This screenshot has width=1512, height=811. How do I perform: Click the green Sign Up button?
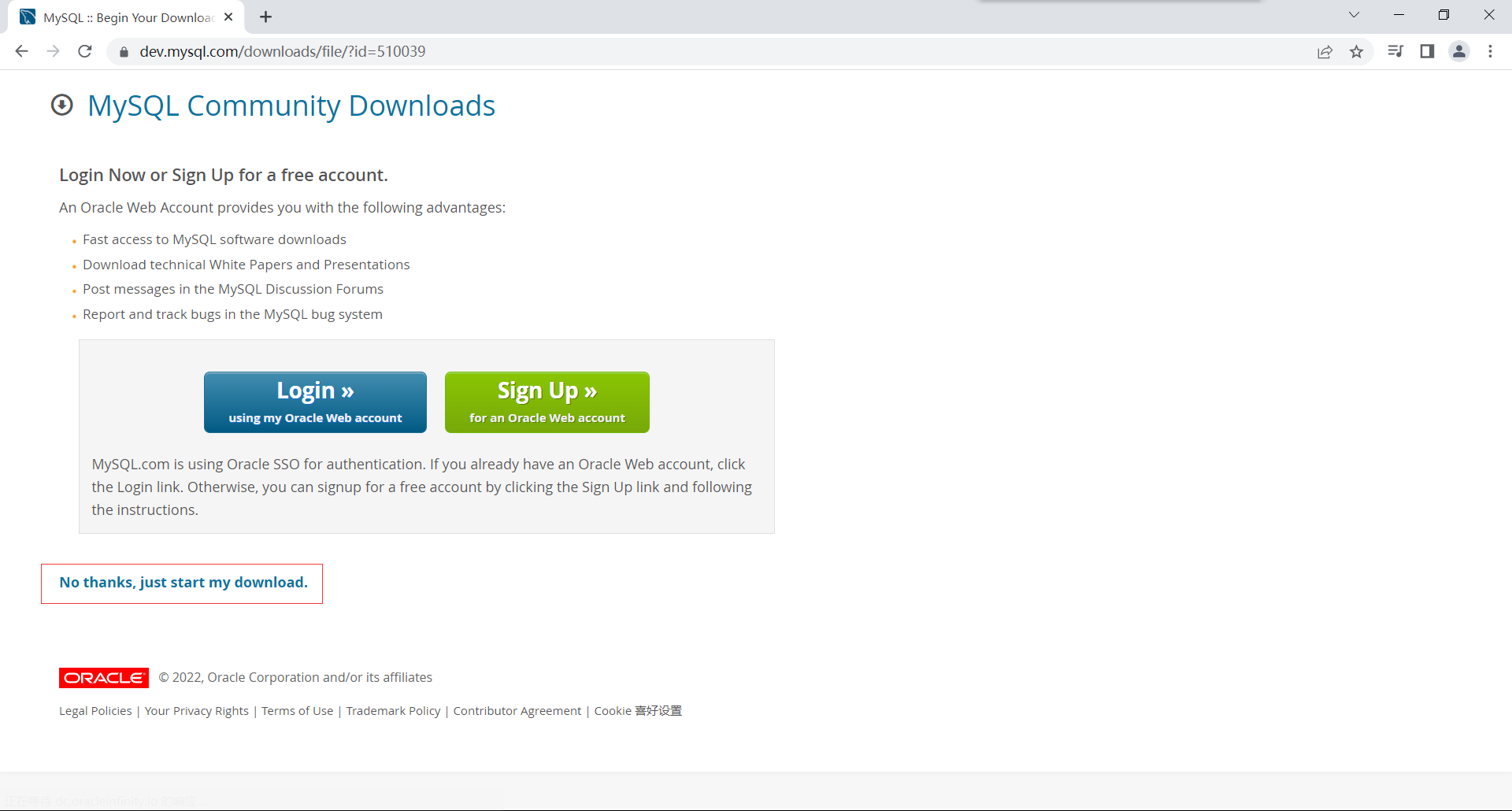[547, 402]
